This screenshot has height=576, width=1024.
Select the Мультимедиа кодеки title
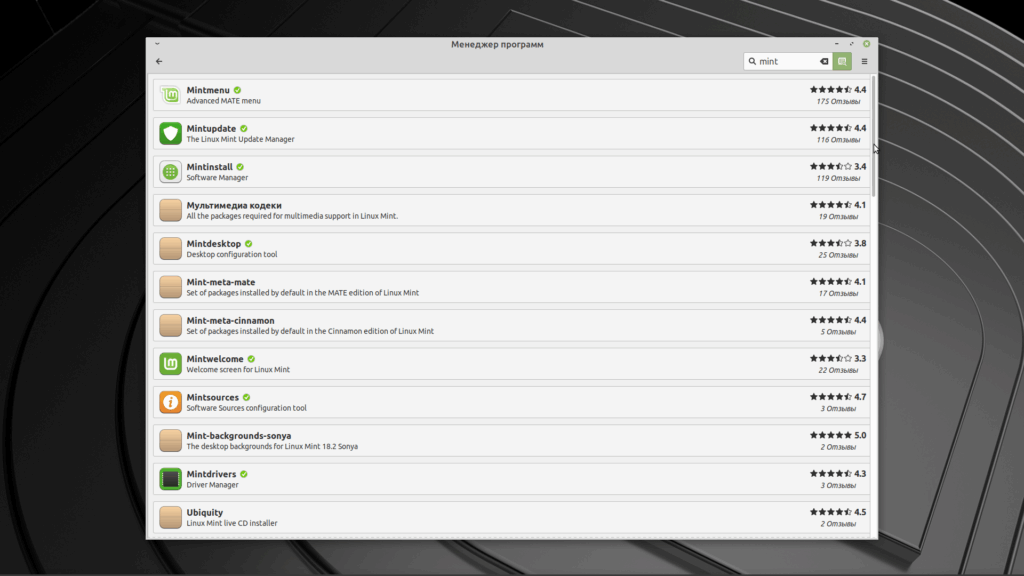pyautogui.click(x=234, y=206)
